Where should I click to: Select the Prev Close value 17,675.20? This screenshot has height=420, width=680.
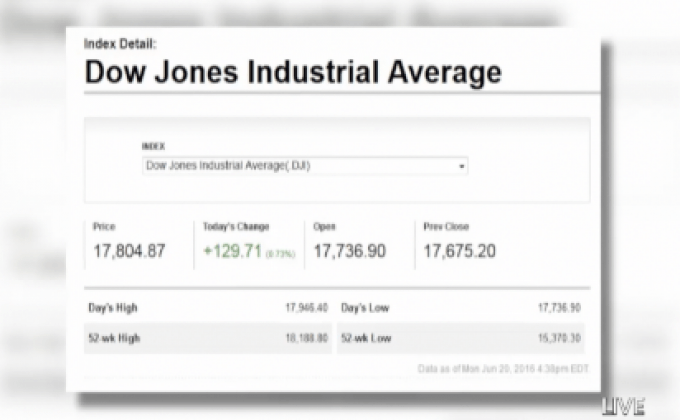[459, 251]
